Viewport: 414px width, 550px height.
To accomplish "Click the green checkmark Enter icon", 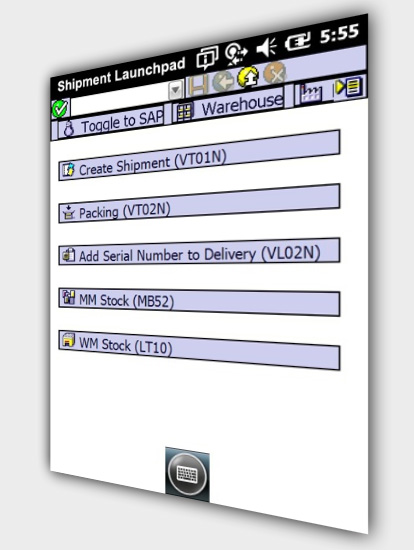I will click(60, 108).
